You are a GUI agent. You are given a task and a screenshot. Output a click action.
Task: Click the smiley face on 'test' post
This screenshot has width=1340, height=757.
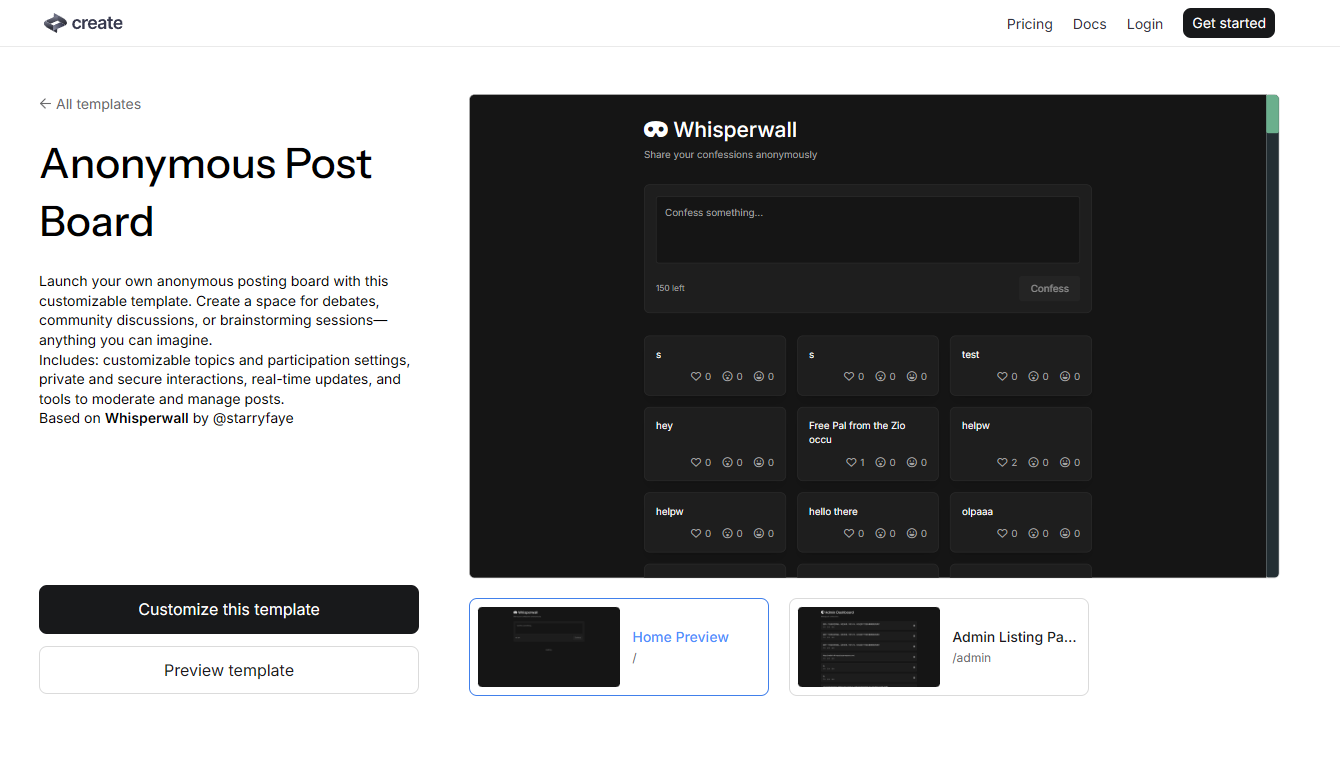(x=1065, y=377)
